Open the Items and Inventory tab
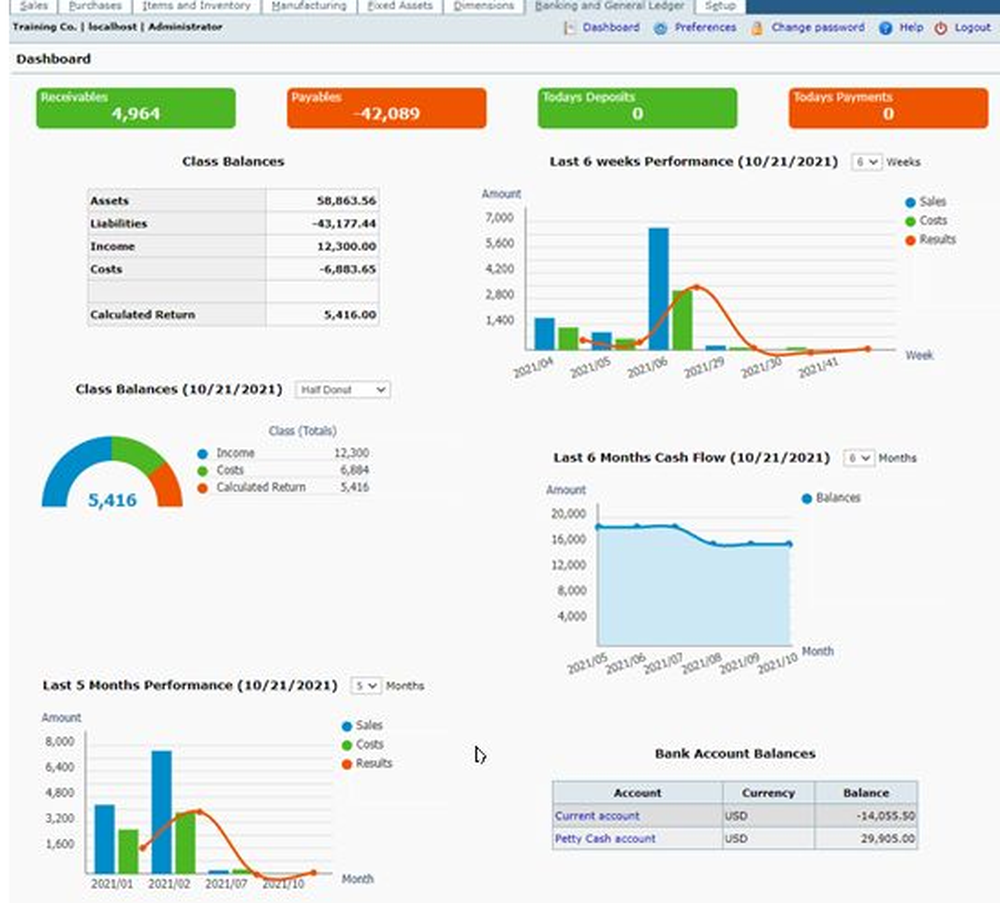 click(x=196, y=6)
